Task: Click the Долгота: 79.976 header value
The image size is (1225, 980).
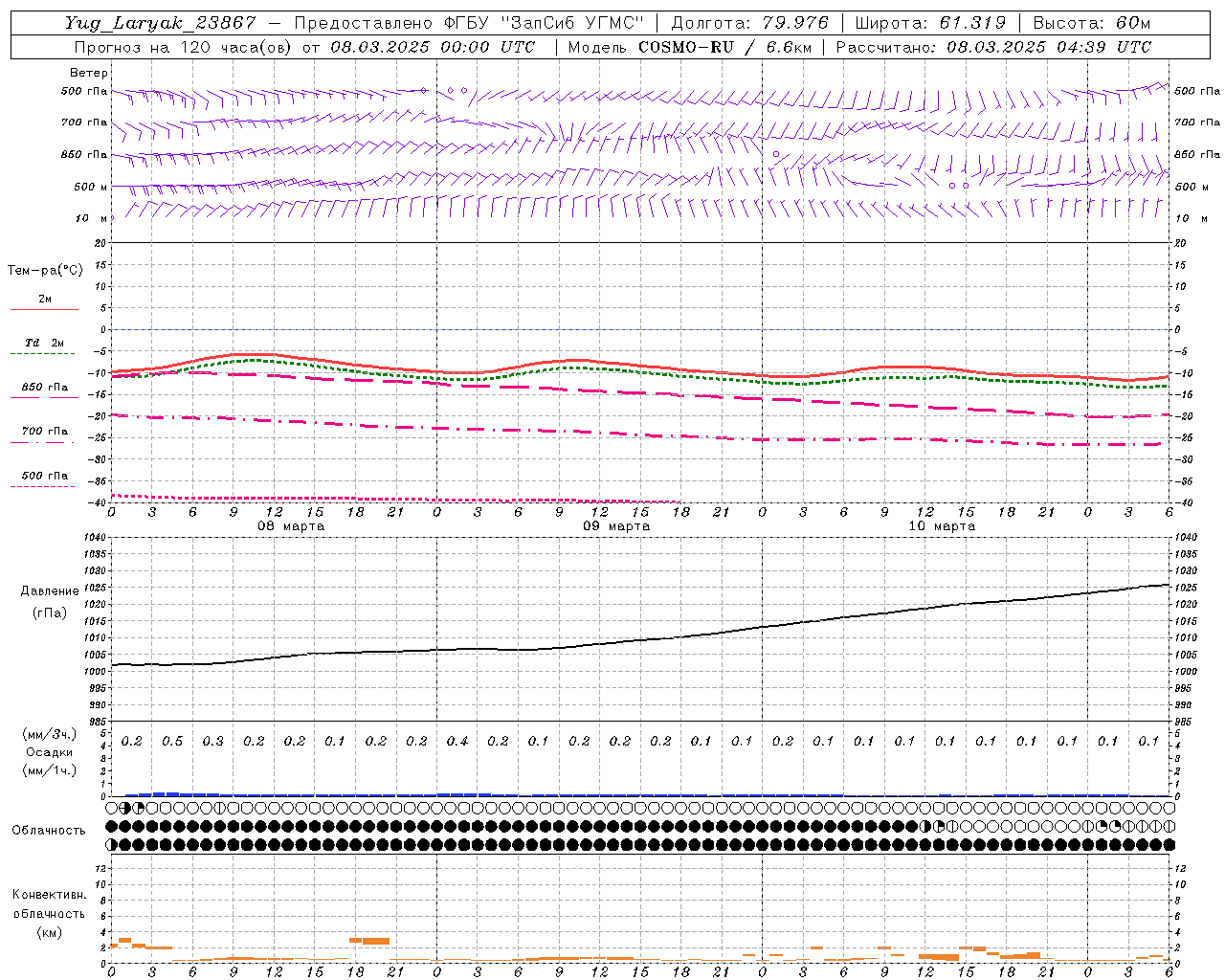Action: pos(750,23)
